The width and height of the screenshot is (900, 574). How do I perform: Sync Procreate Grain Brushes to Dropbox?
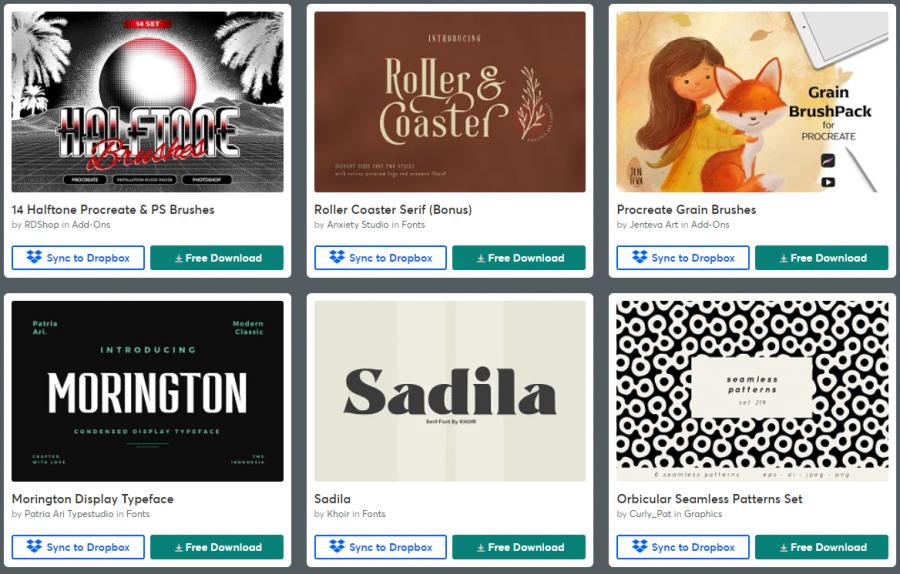tap(683, 258)
